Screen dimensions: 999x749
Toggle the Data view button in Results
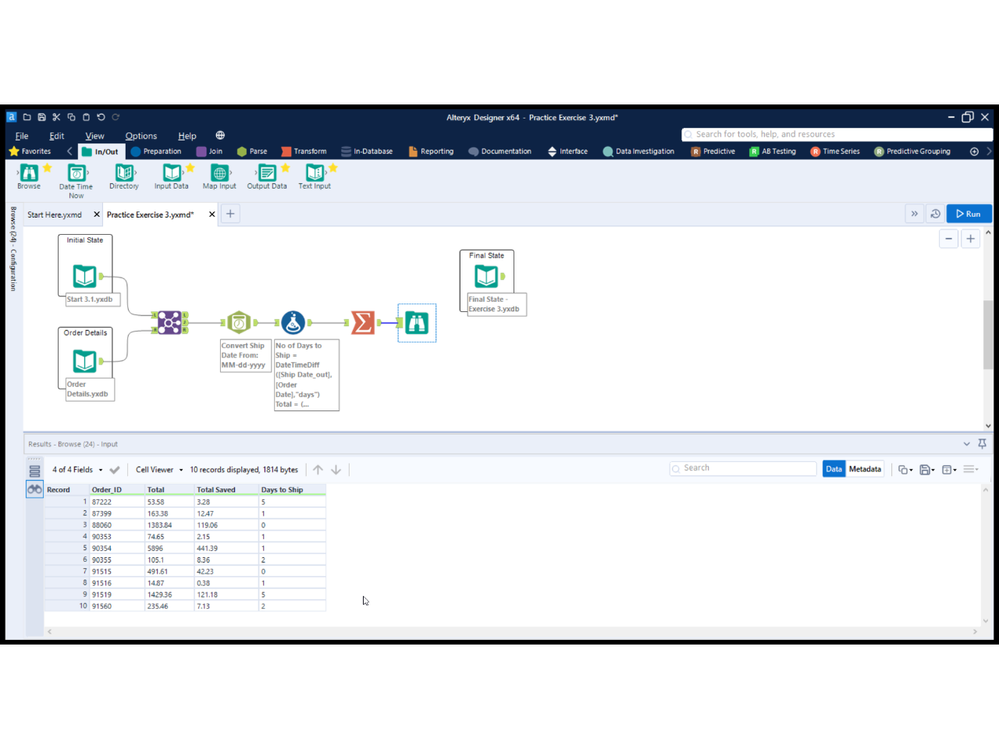click(833, 469)
